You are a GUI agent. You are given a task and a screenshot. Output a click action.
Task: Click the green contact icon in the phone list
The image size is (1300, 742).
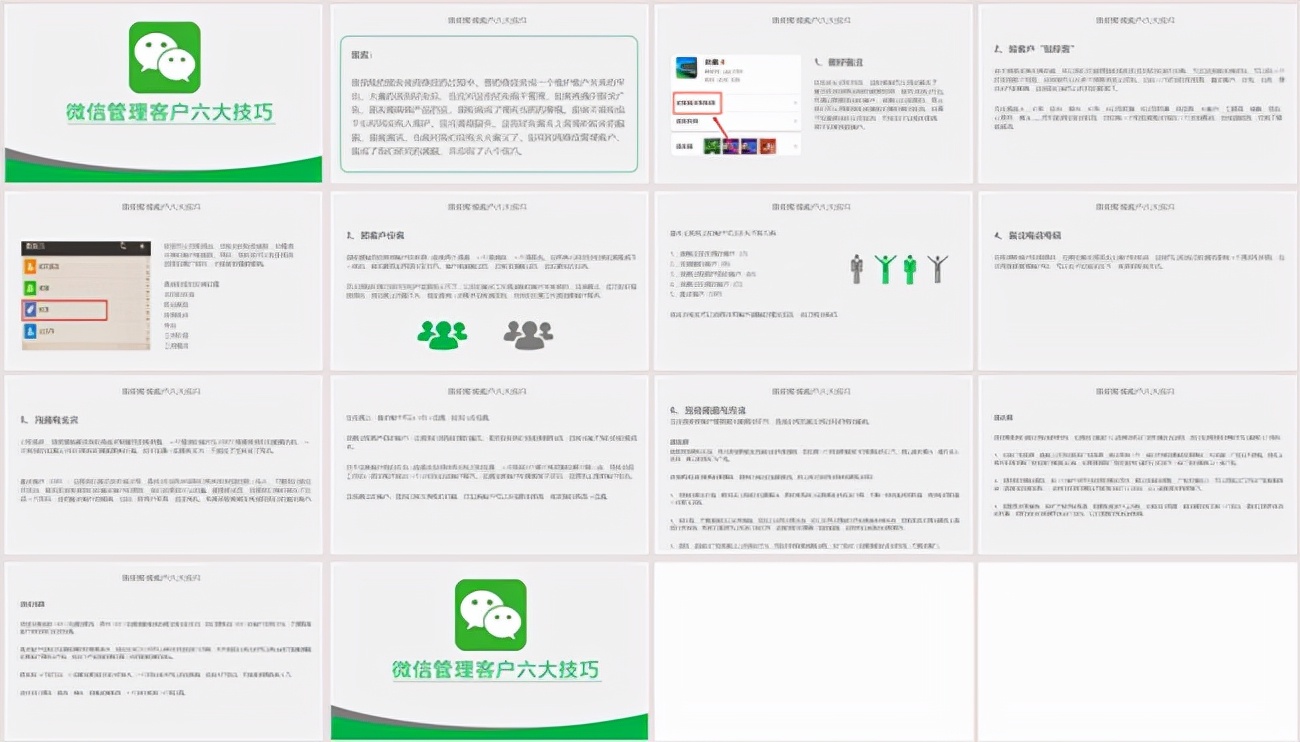pyautogui.click(x=30, y=288)
